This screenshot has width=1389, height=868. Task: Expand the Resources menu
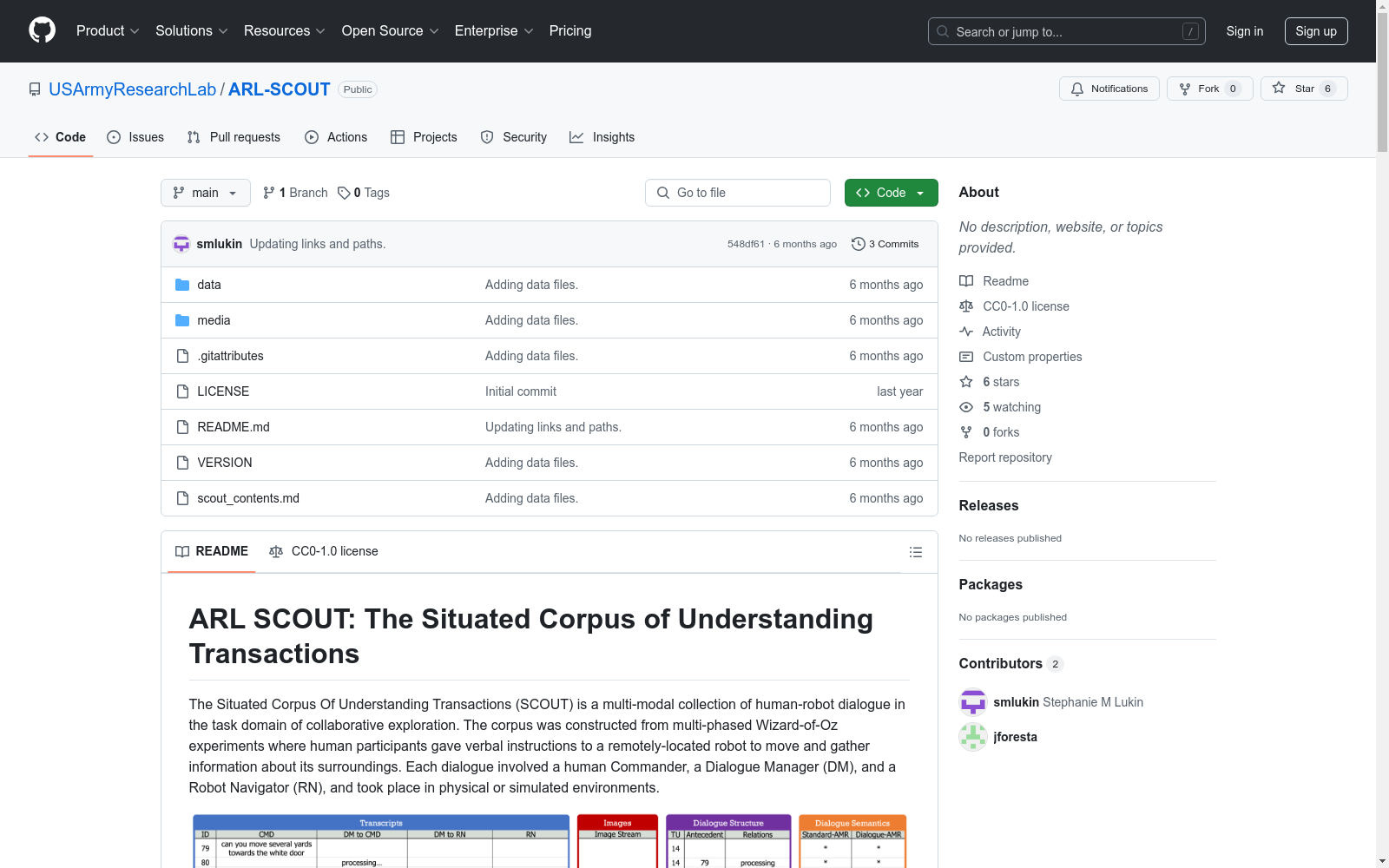click(x=285, y=30)
